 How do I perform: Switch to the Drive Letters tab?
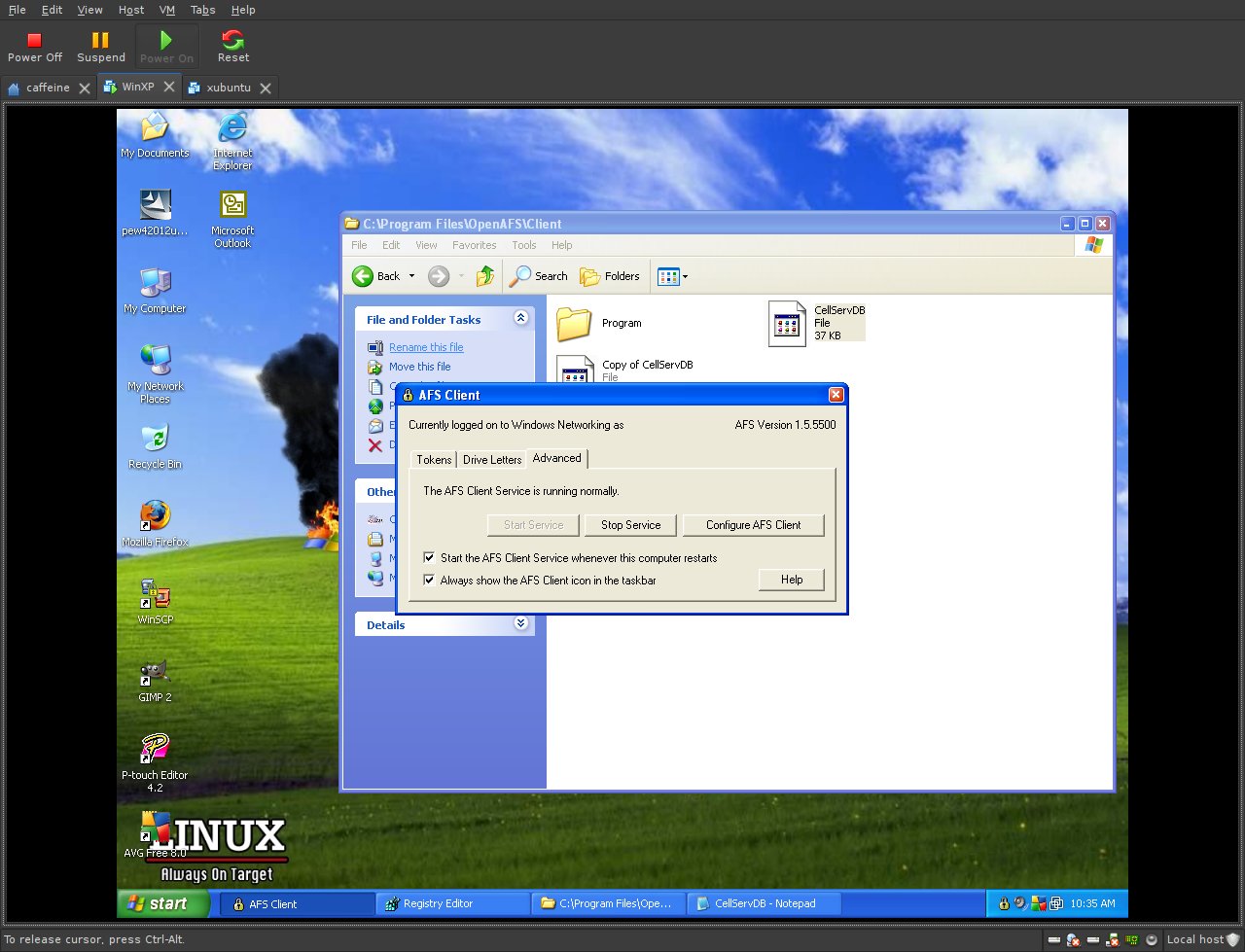click(492, 460)
